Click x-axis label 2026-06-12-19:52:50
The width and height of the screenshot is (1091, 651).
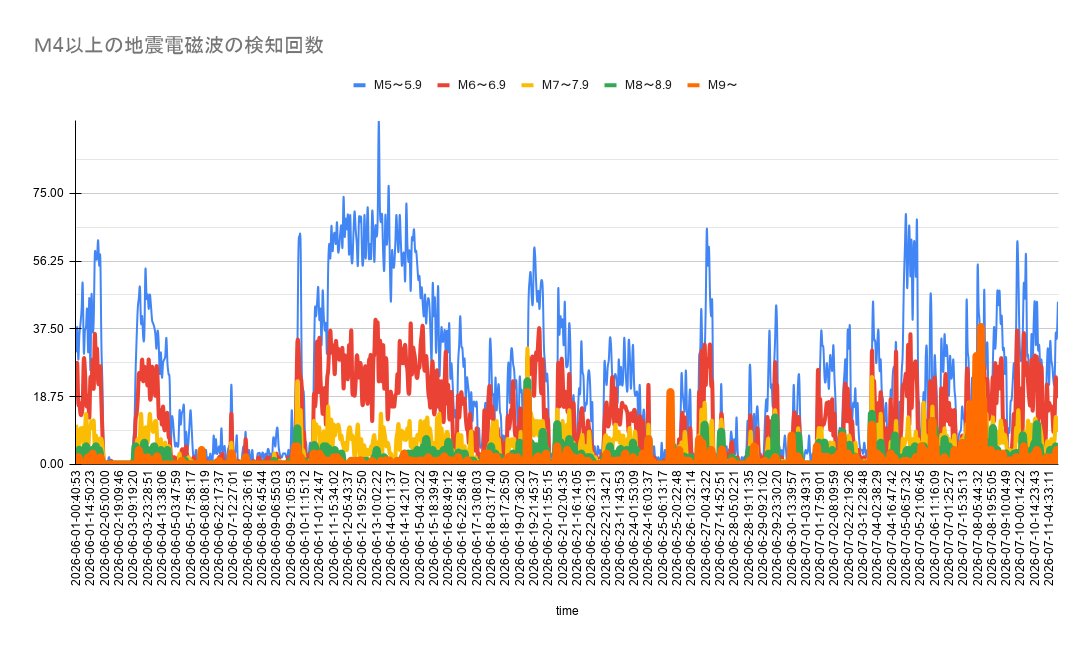click(361, 528)
